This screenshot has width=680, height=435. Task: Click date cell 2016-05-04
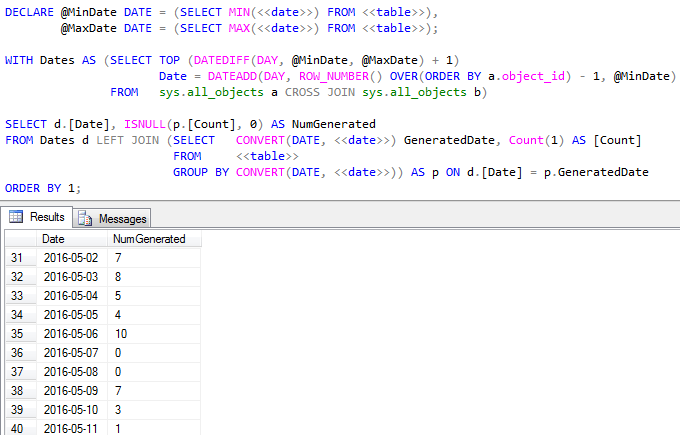[x=72, y=296]
